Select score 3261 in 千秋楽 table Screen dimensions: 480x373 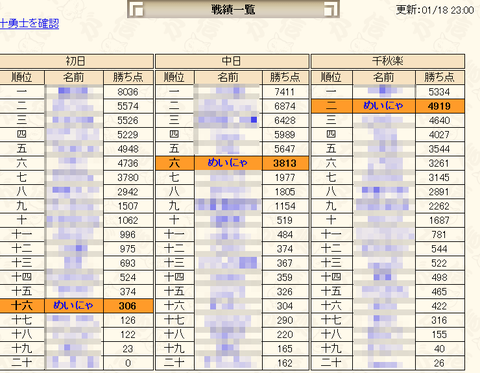(x=439, y=163)
